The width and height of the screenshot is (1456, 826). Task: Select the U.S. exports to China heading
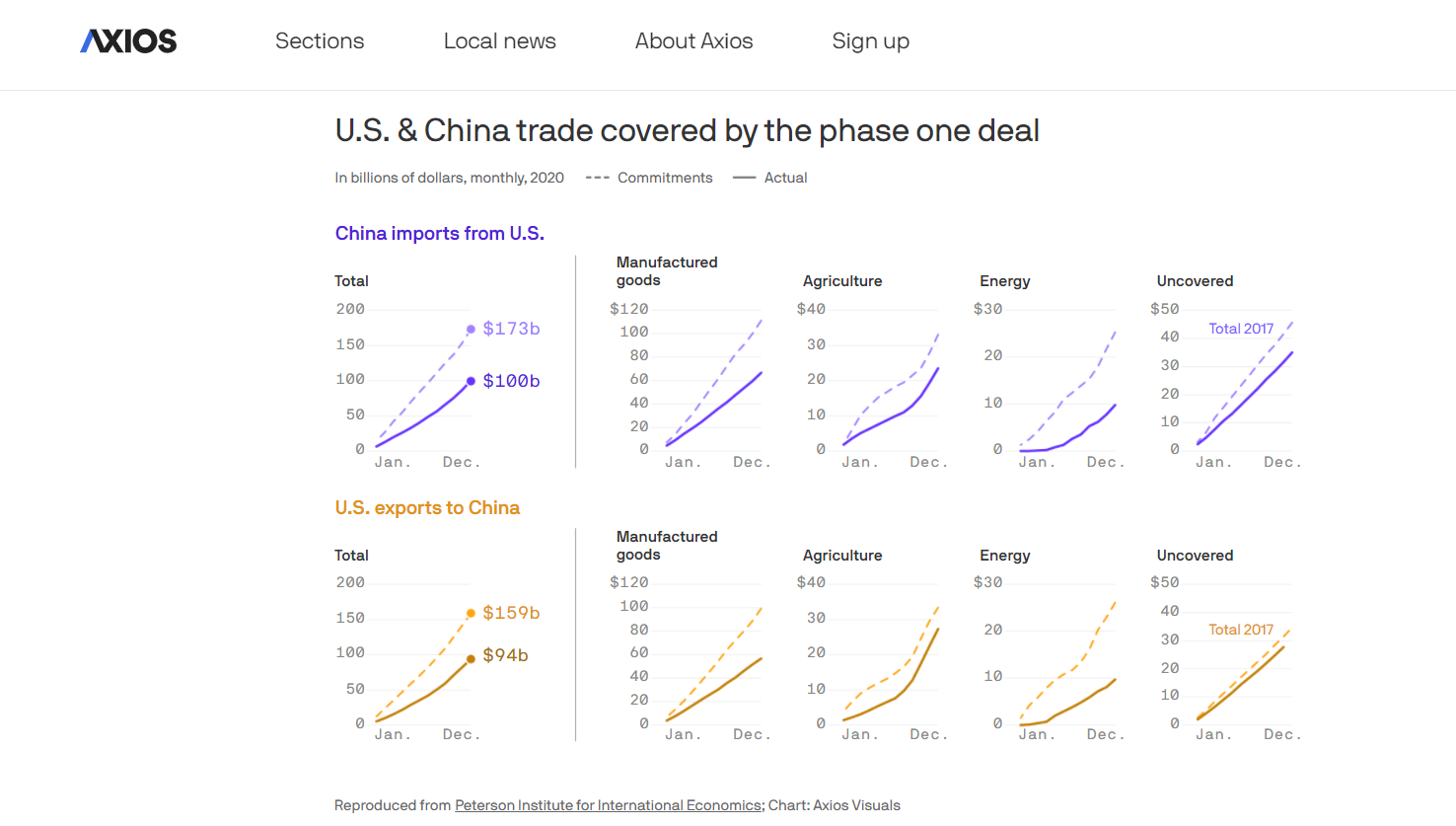point(427,508)
